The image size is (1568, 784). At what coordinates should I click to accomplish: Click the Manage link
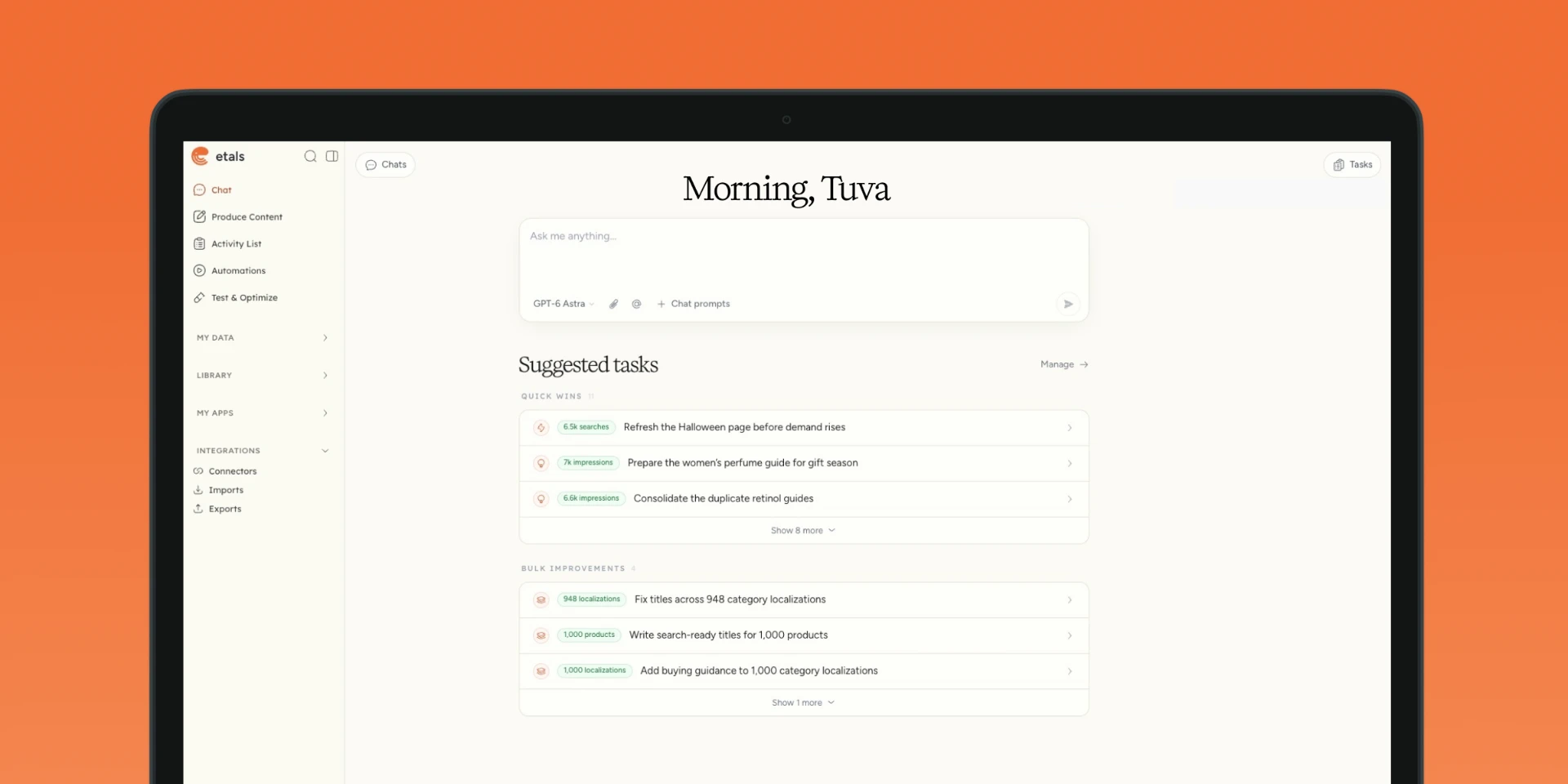(1064, 364)
